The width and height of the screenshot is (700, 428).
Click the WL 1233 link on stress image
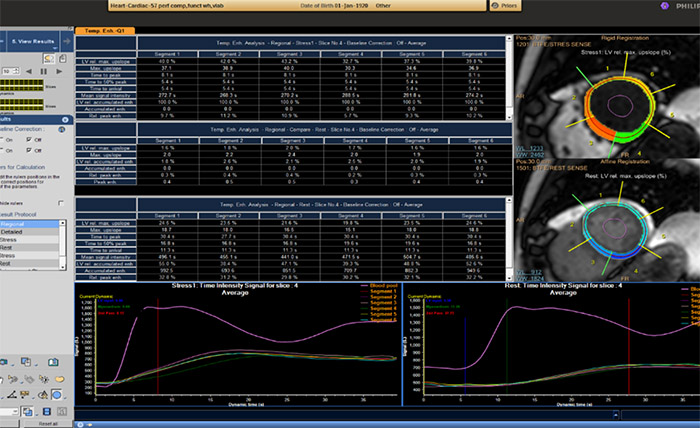(530, 148)
